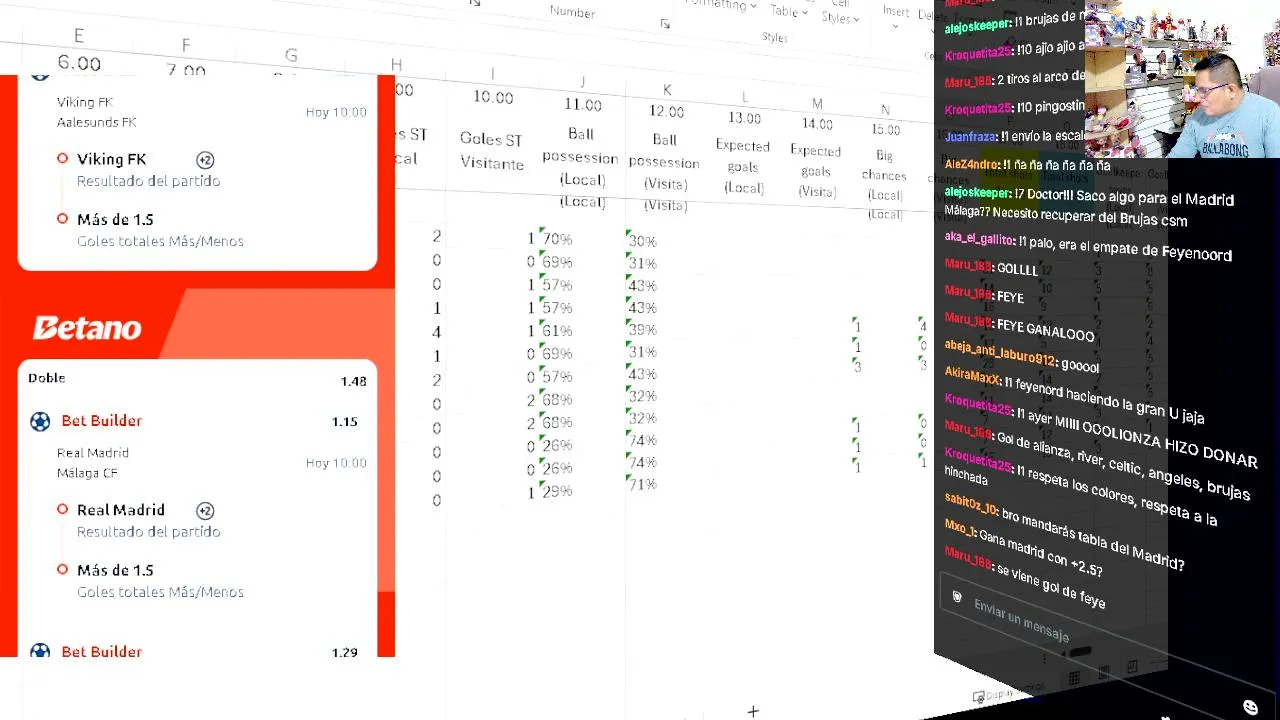Open sabit0z_10's chat username
This screenshot has width=1280, height=720.
970,505
